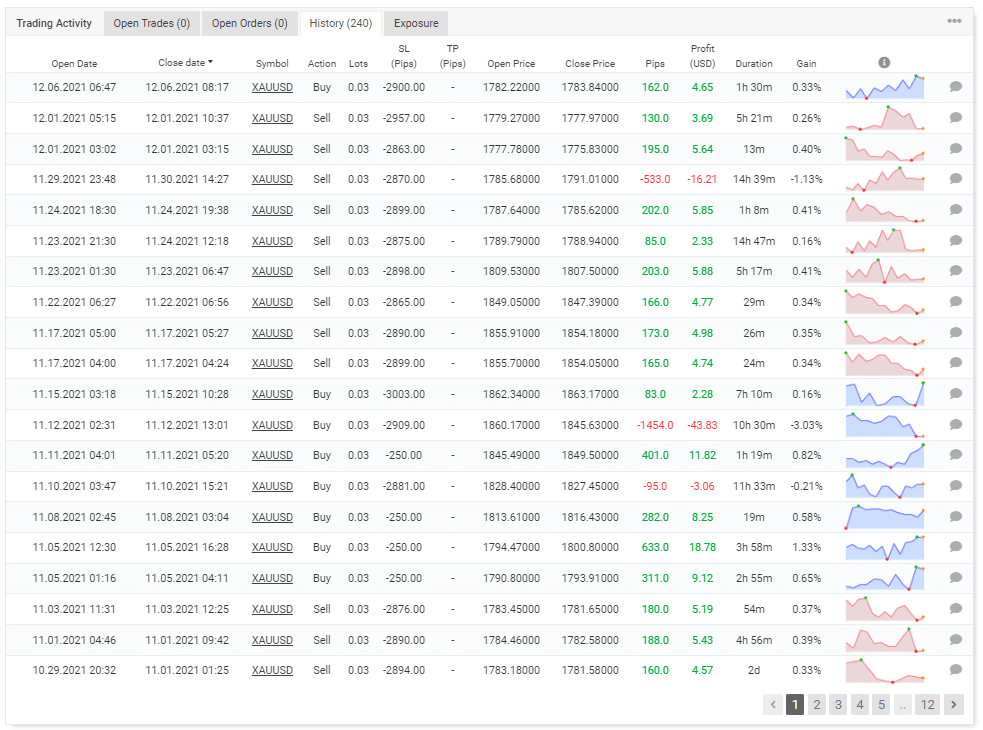Open the XAUUSD symbol link on the first row
The height and width of the screenshot is (730, 983).
pyautogui.click(x=272, y=87)
